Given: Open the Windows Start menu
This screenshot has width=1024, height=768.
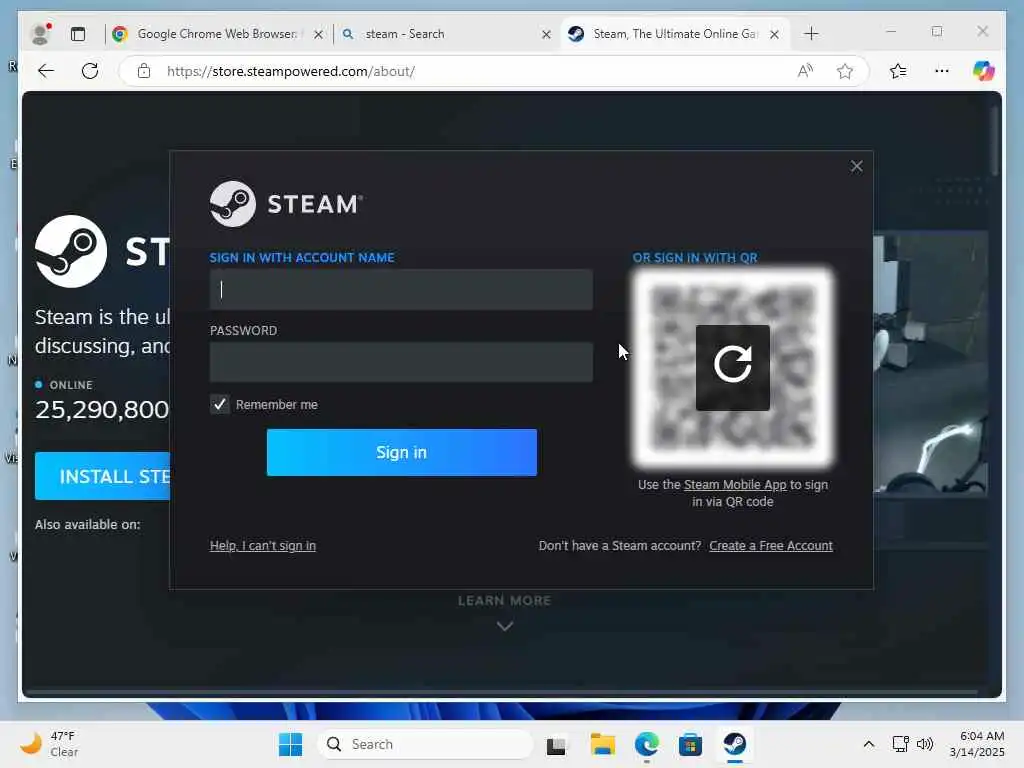Looking at the screenshot, I should coord(290,744).
